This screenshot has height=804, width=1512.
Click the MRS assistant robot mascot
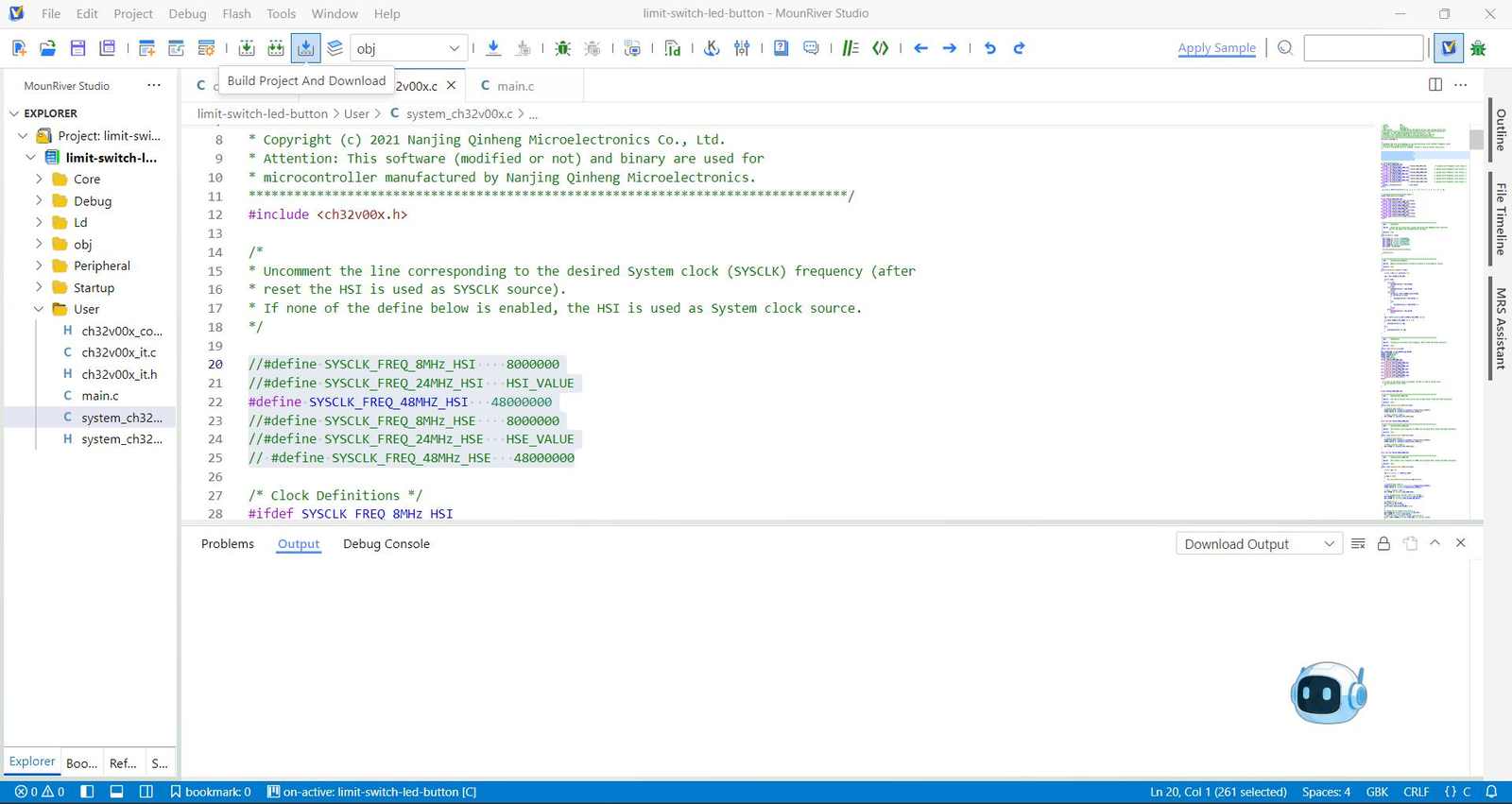tap(1329, 693)
